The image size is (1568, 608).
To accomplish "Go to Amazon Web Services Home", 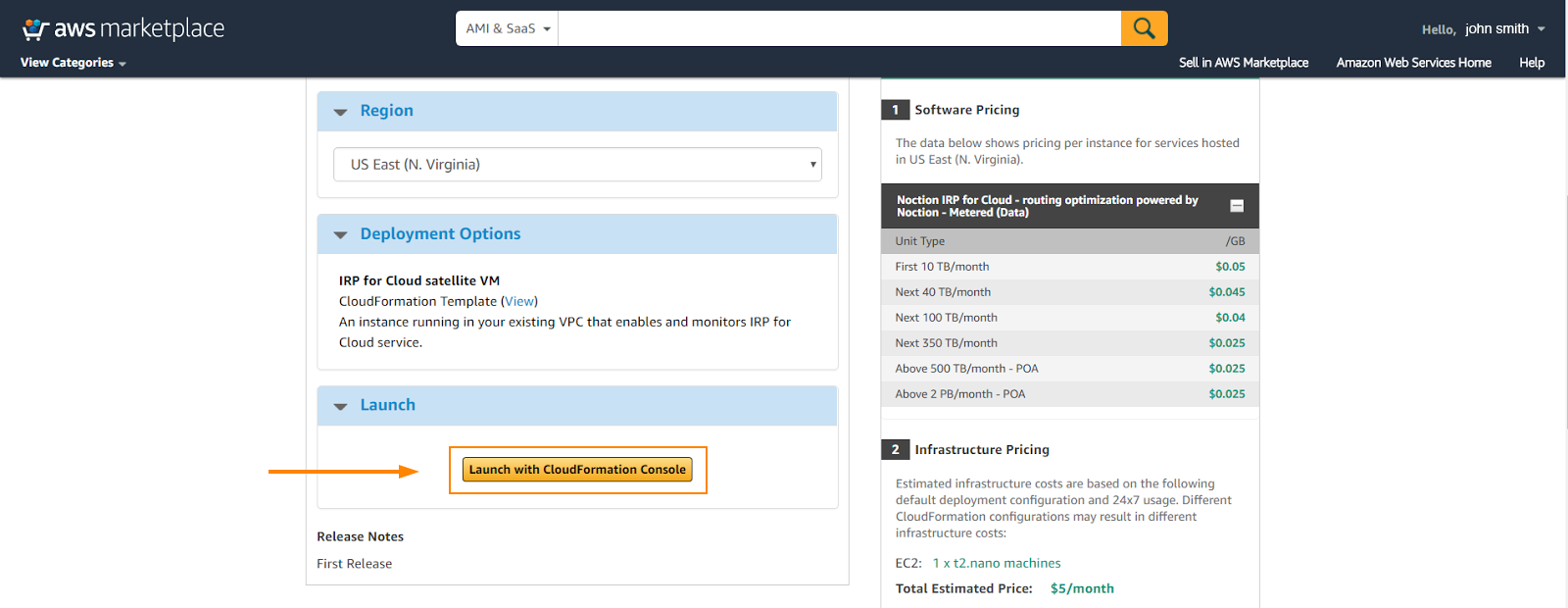I will (1413, 63).
